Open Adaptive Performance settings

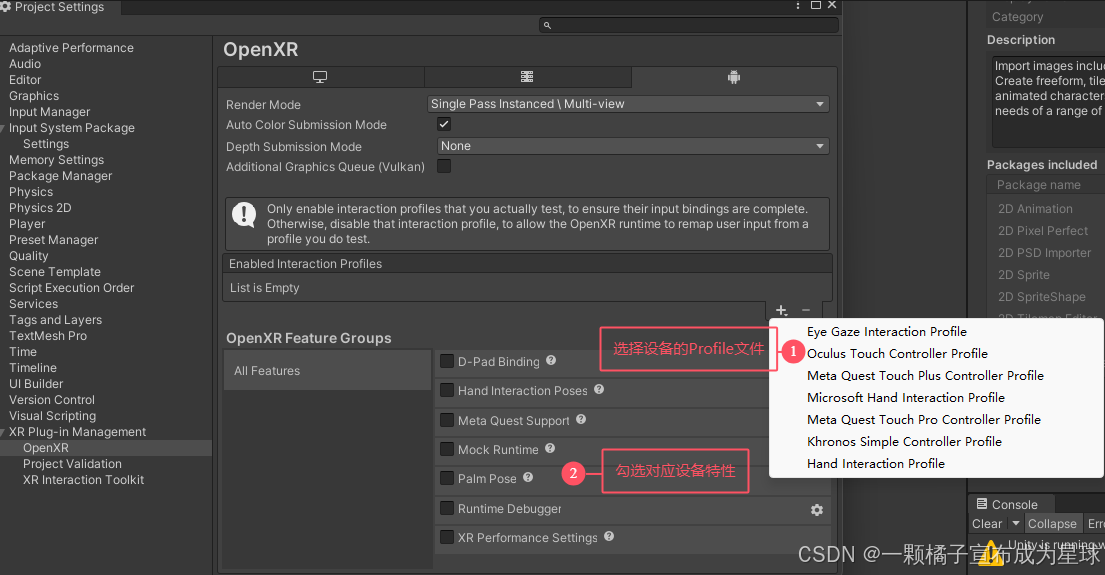click(x=71, y=48)
